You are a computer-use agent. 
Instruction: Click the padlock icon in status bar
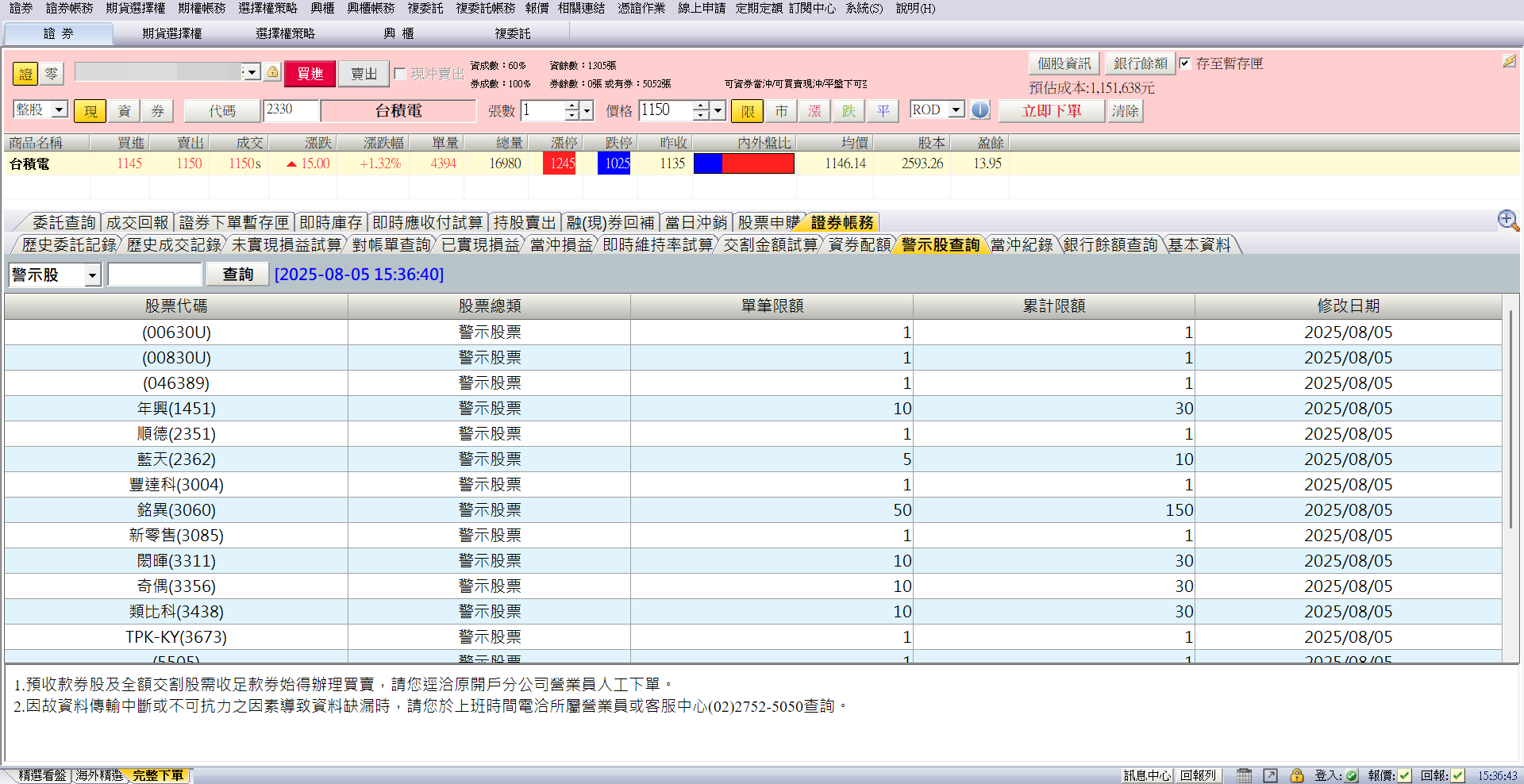pos(1296,775)
